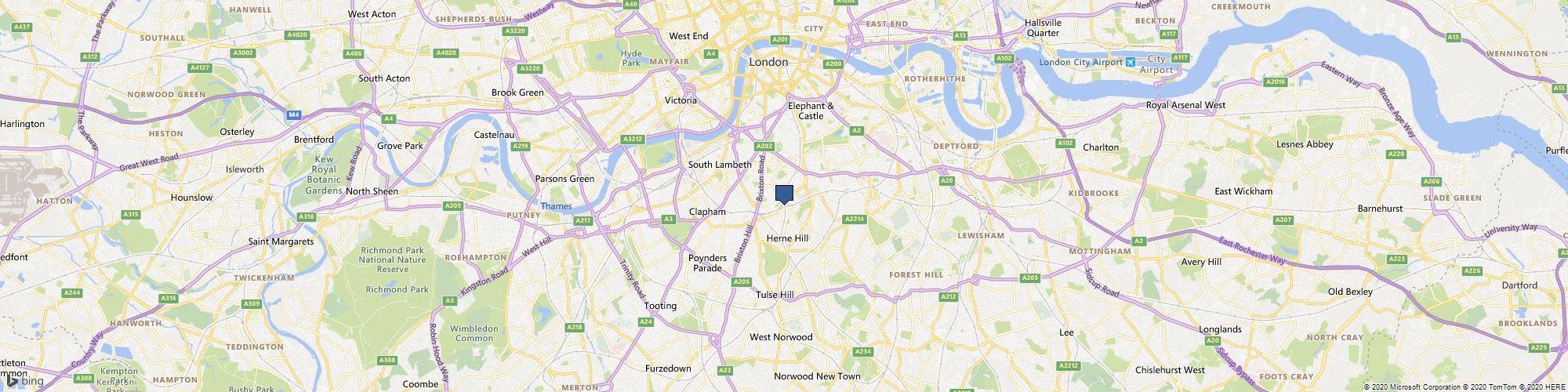The width and height of the screenshot is (1568, 392).
Task: Select the Elephant & Castle label
Action: pyautogui.click(x=811, y=111)
